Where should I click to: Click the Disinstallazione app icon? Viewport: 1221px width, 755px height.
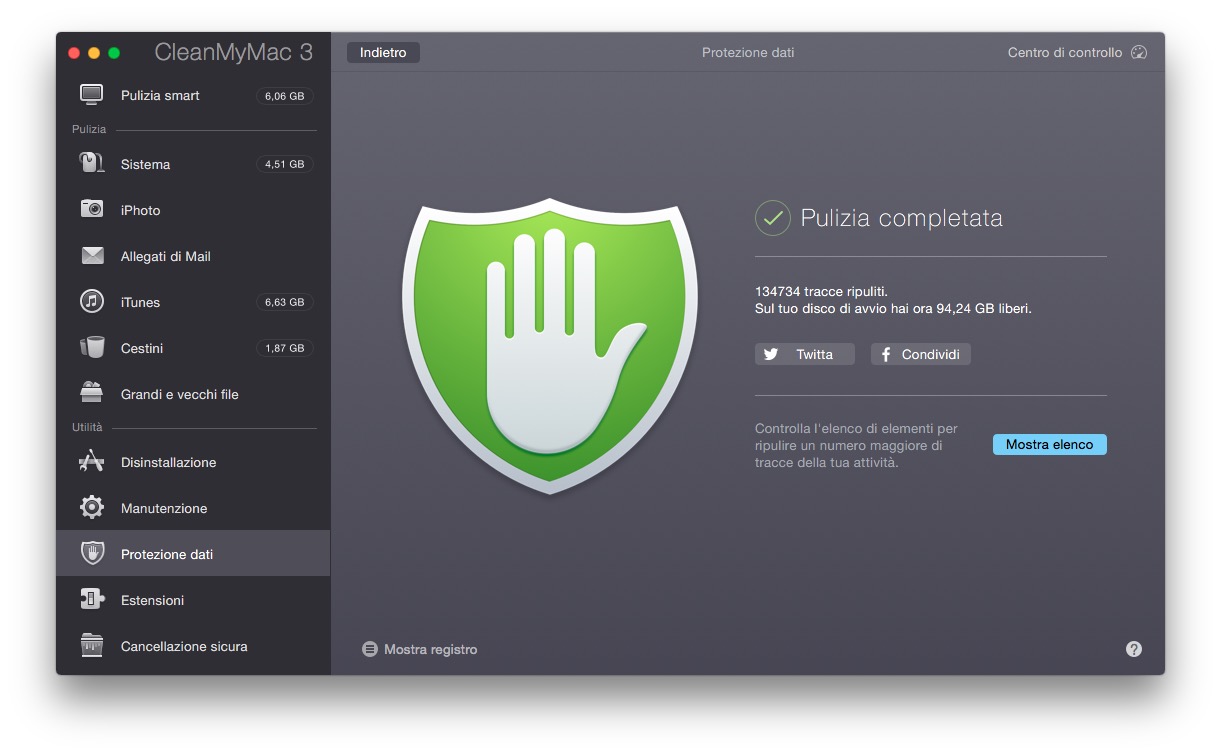click(x=92, y=461)
